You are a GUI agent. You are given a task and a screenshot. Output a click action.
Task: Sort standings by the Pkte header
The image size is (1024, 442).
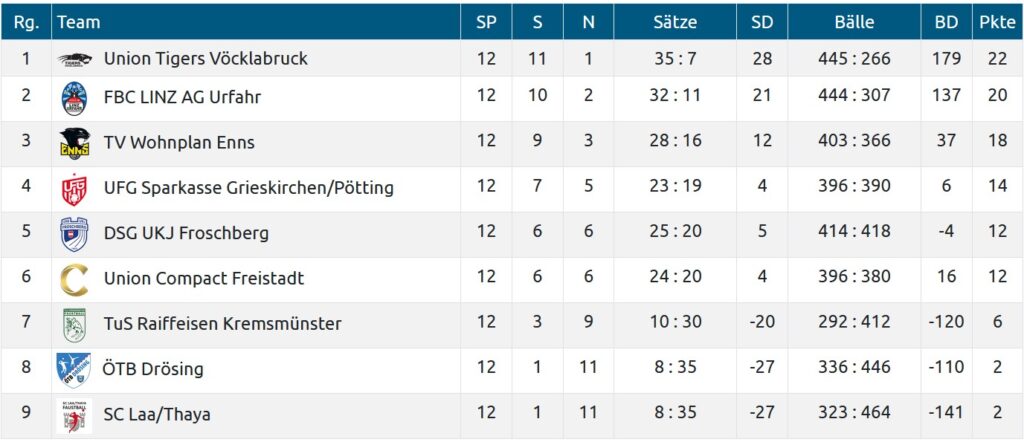tap(997, 22)
